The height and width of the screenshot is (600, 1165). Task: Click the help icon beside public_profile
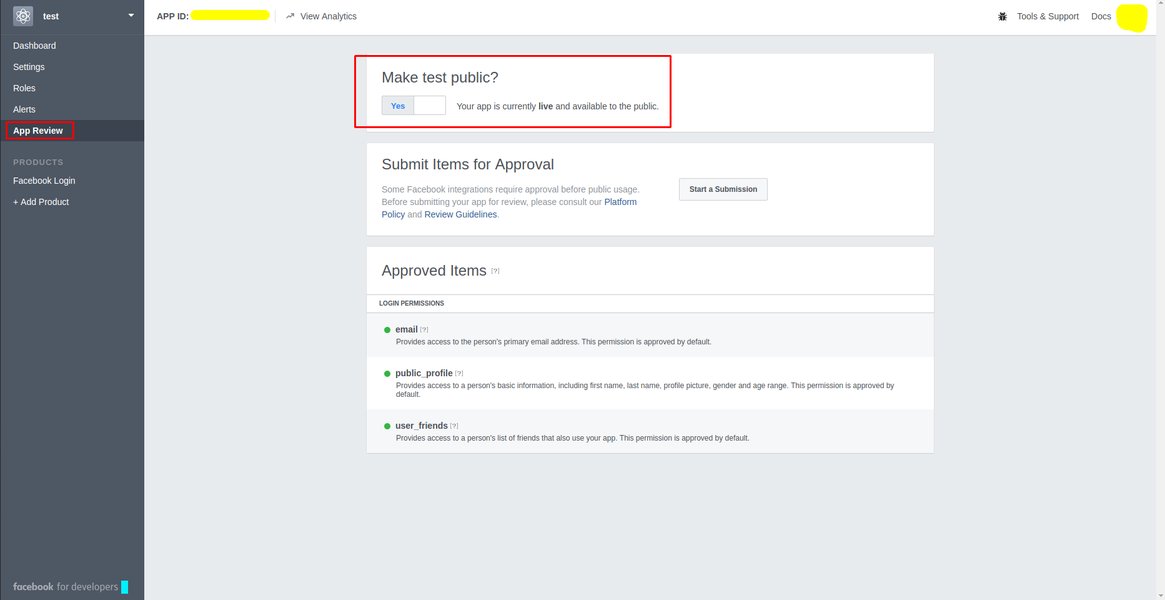tap(459, 372)
